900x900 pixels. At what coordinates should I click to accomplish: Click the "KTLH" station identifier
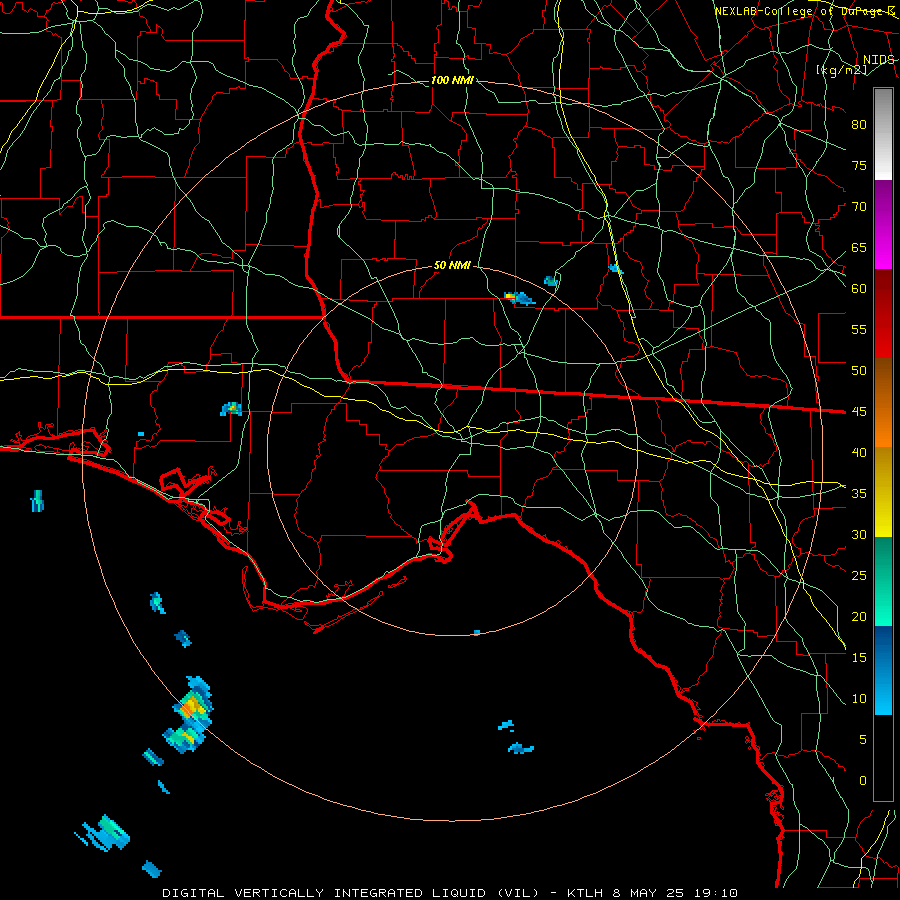(585, 893)
